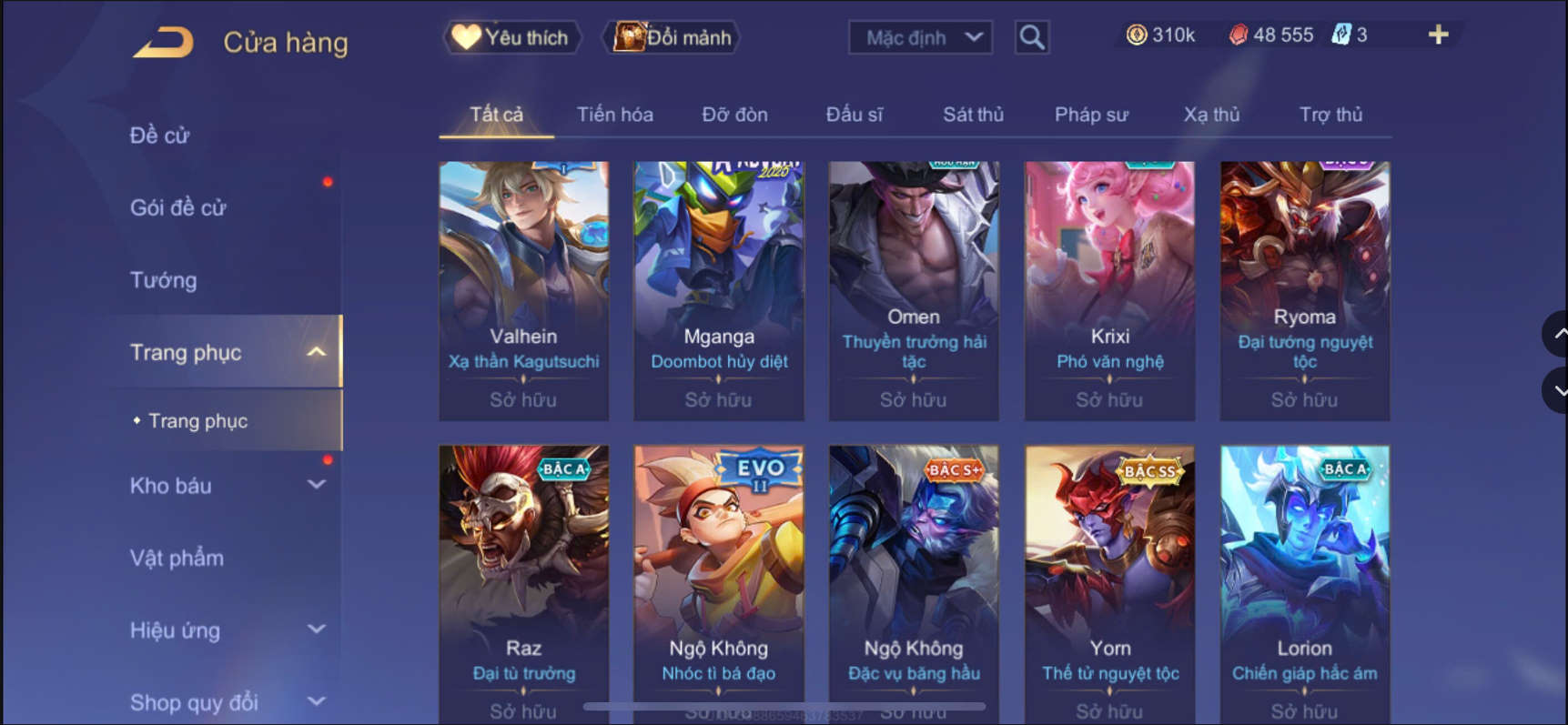Viewport: 1568px width, 725px height.
Task: Switch to the Tiến hóa tab
Action: (614, 115)
